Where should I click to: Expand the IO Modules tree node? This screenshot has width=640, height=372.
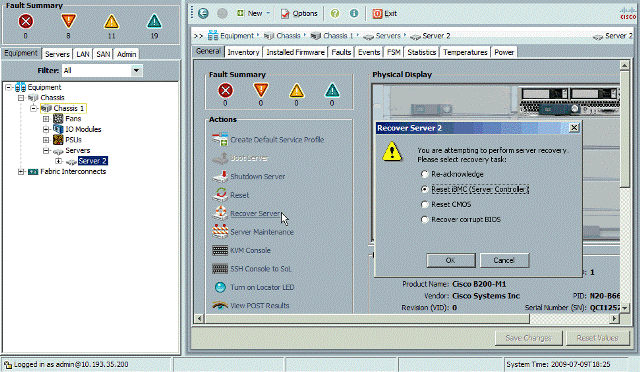click(46, 129)
